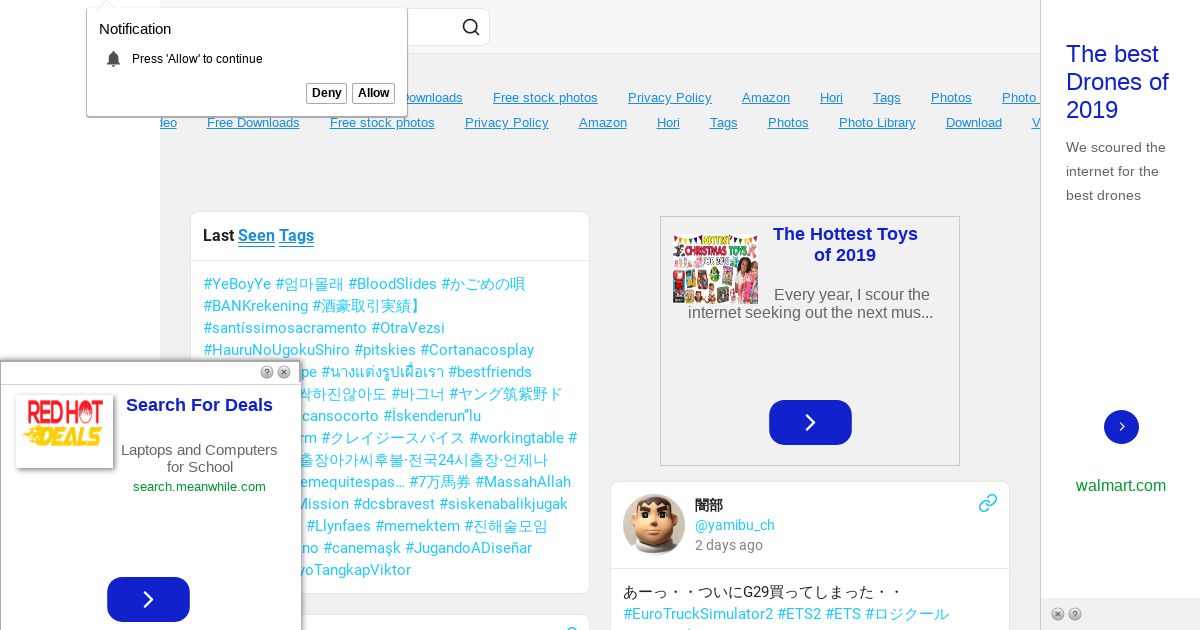Viewport: 1200px width, 630px height.
Task: Open Tags link in top row
Action: pyautogui.click(x=887, y=97)
